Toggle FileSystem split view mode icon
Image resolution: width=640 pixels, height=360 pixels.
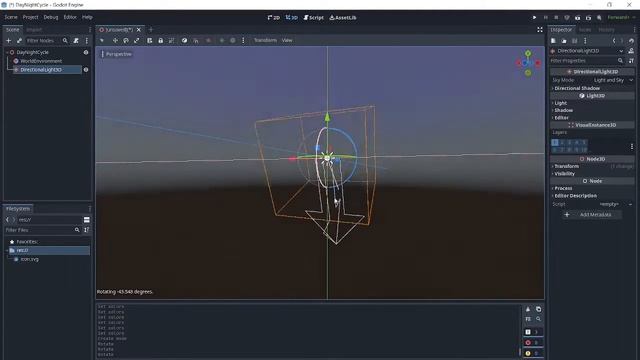[87, 220]
